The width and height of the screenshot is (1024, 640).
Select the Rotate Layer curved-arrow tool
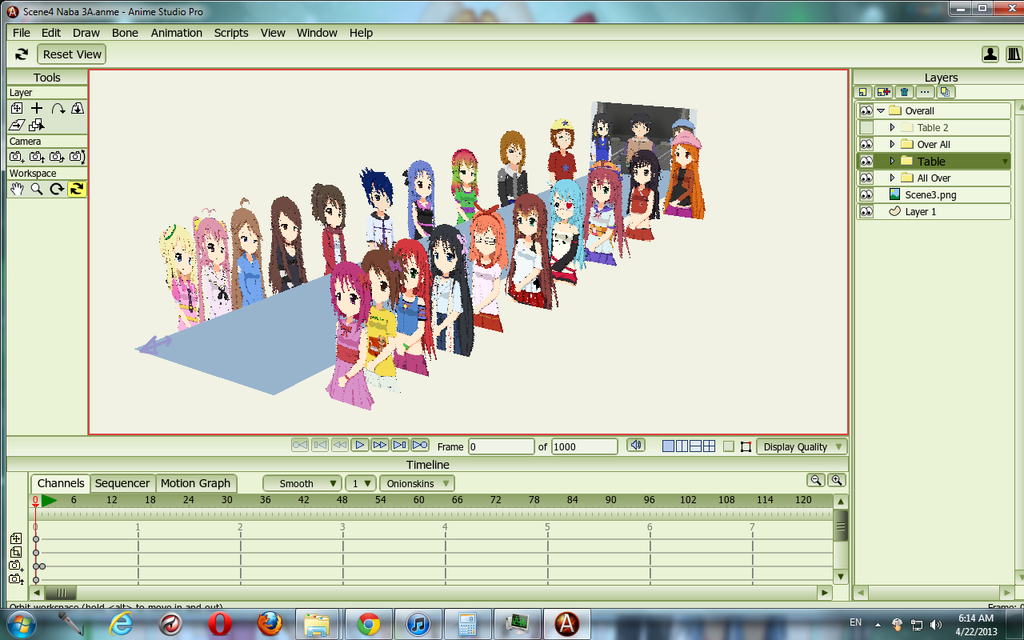[57, 108]
